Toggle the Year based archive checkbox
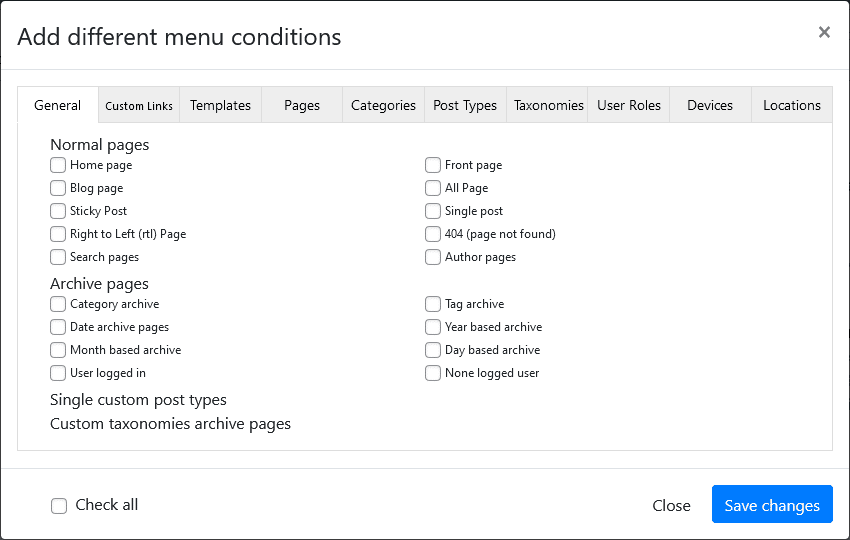 [433, 327]
